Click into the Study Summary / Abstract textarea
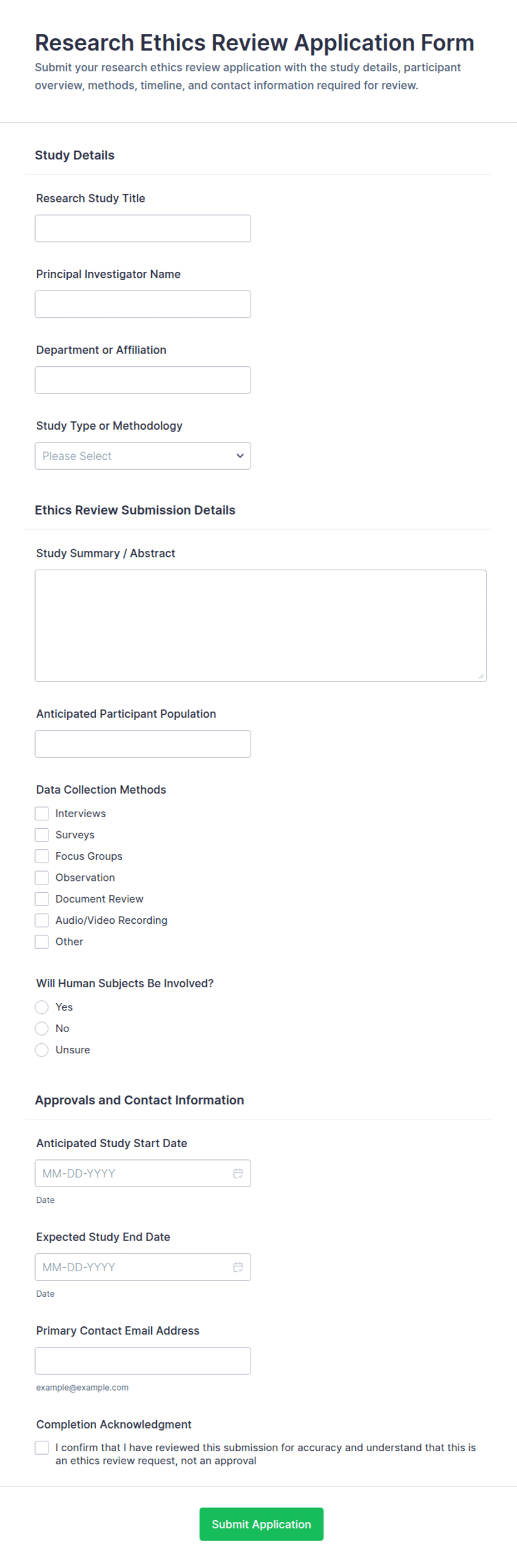Image resolution: width=517 pixels, height=1568 pixels. (261, 625)
